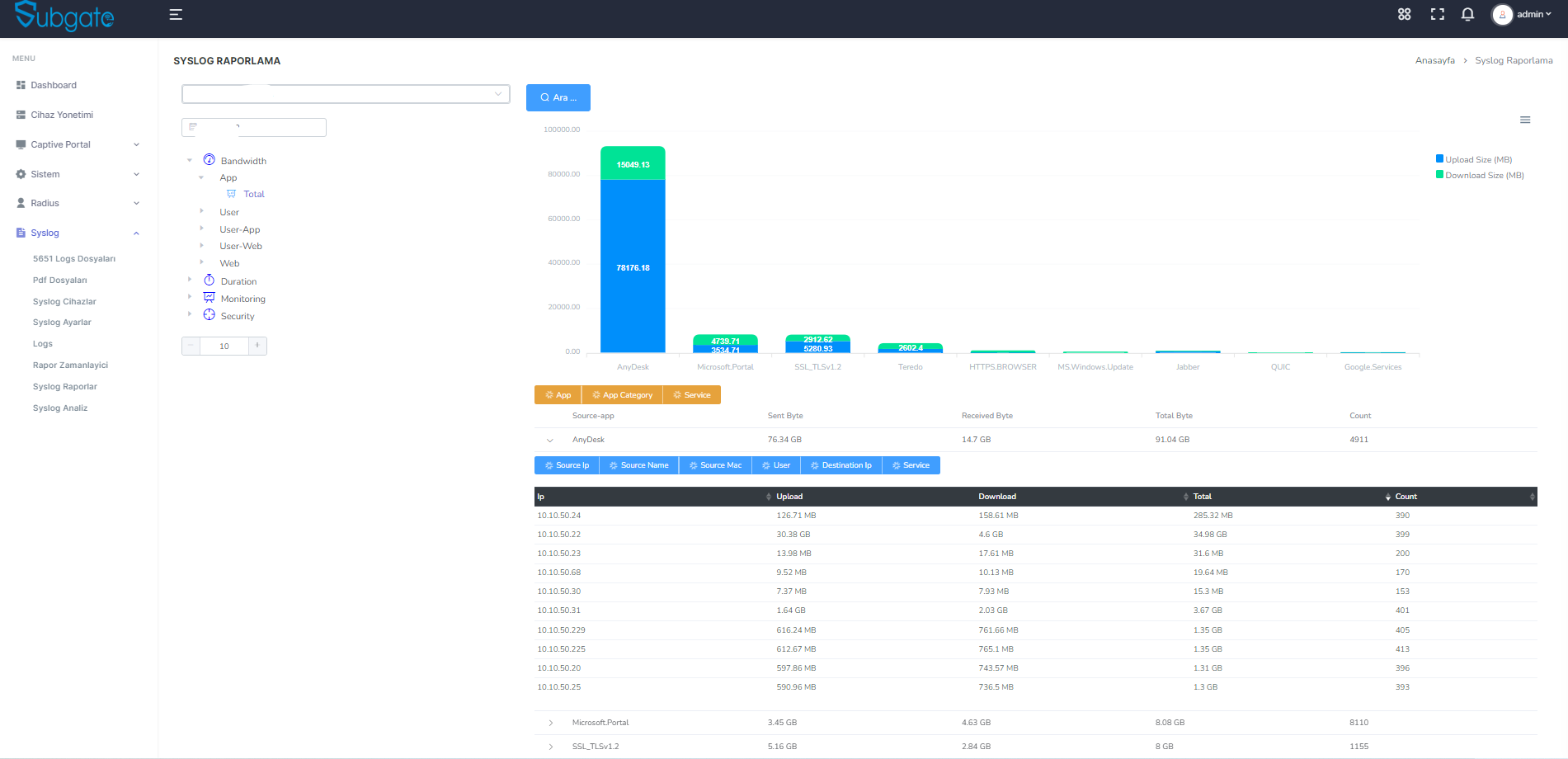
Task: Open the chart options menu icon above legend
Action: pyautogui.click(x=1525, y=120)
